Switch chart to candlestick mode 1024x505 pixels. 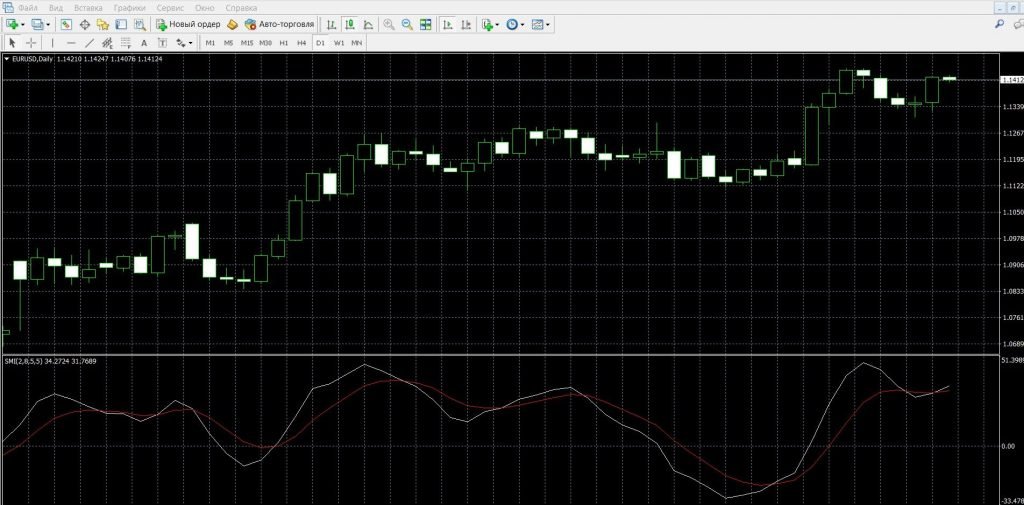350,23
